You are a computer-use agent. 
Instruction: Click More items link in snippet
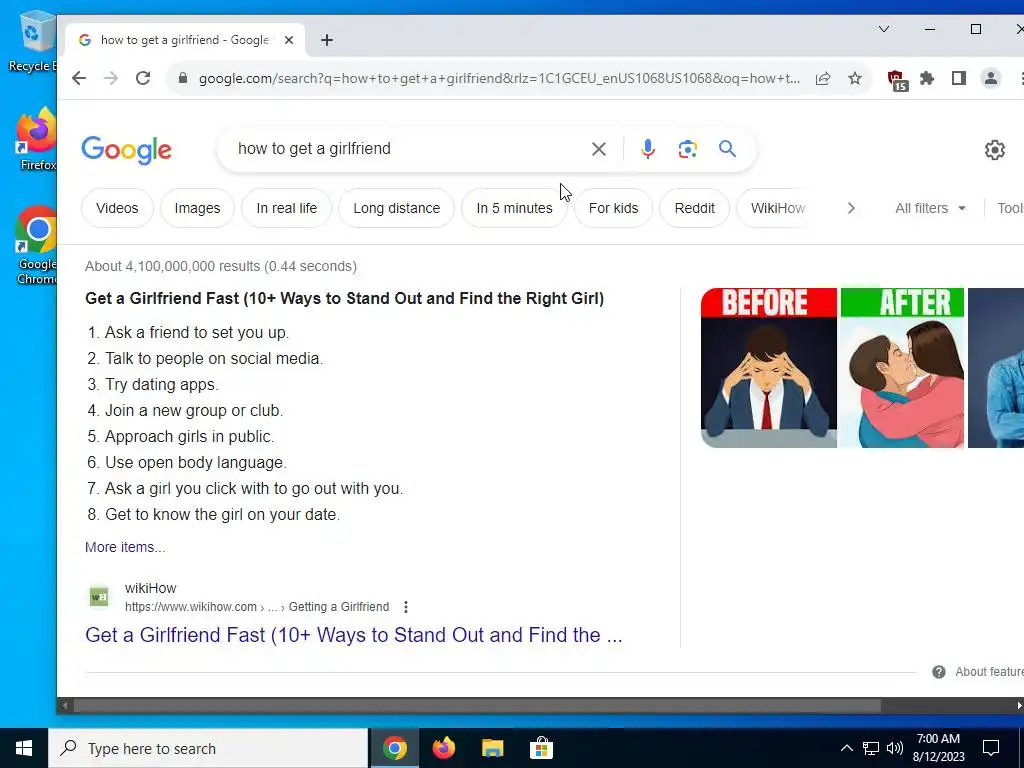tap(125, 547)
